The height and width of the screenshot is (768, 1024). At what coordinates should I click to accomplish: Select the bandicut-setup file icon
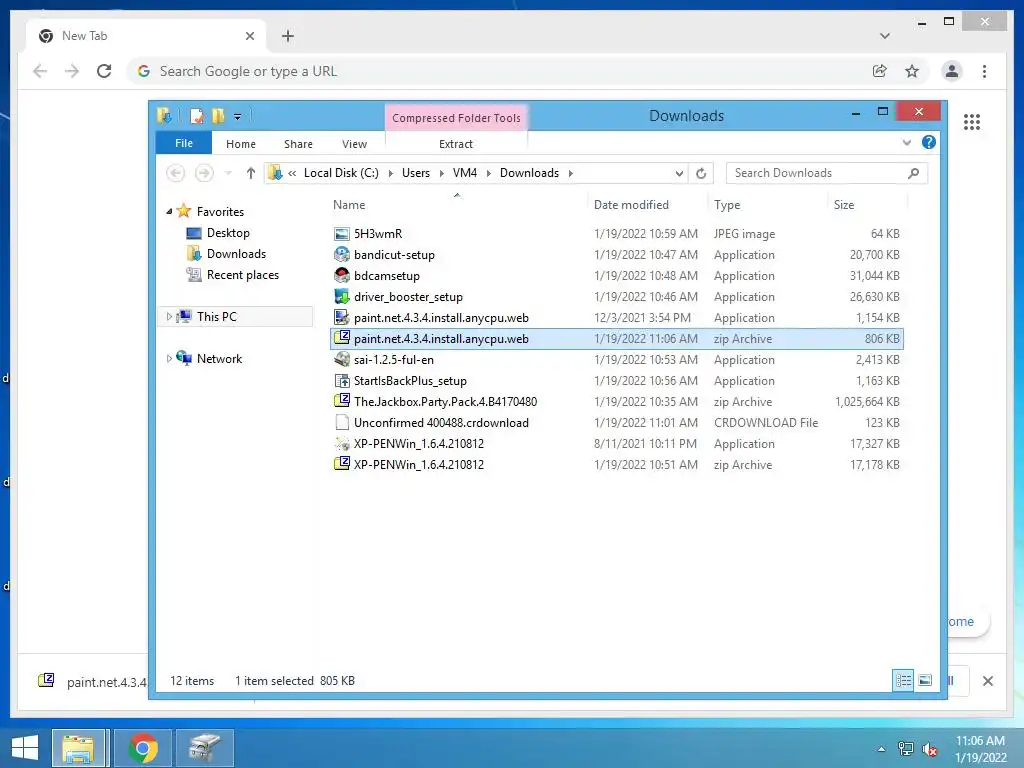342,255
